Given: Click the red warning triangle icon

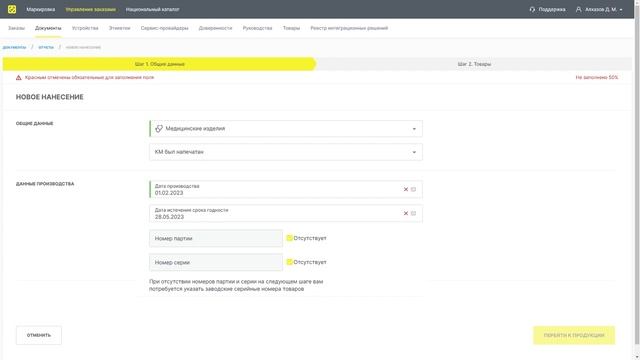Looking at the screenshot, I should point(18,78).
